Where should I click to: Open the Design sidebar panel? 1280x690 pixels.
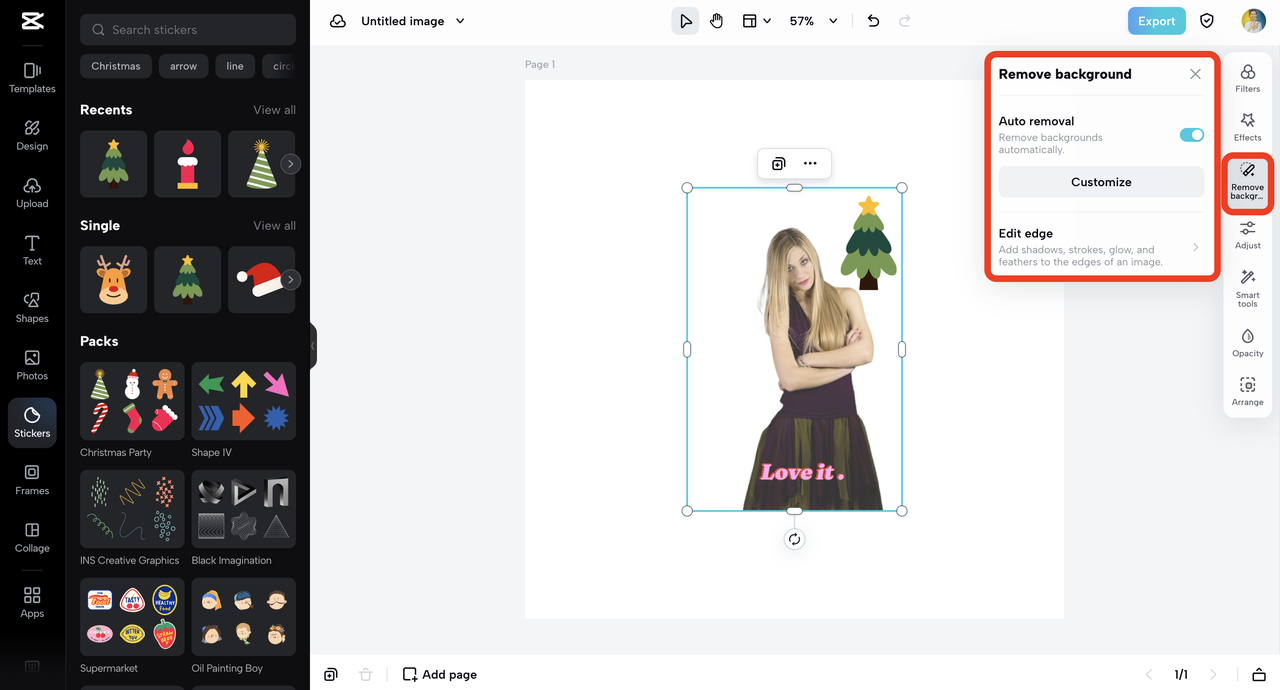[x=32, y=135]
